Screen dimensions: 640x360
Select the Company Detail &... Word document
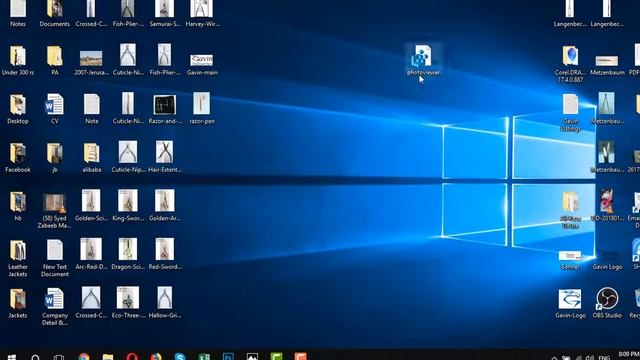tap(55, 307)
